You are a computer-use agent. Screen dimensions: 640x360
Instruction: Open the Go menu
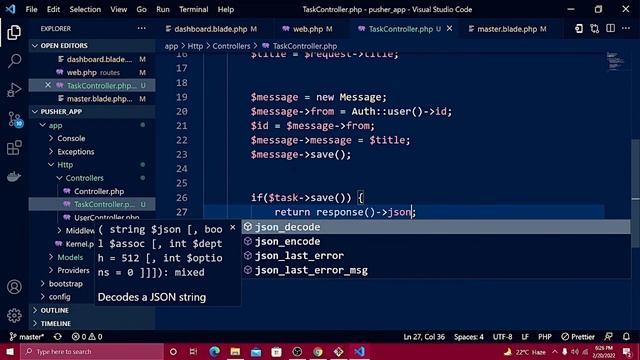pyautogui.click(x=141, y=9)
